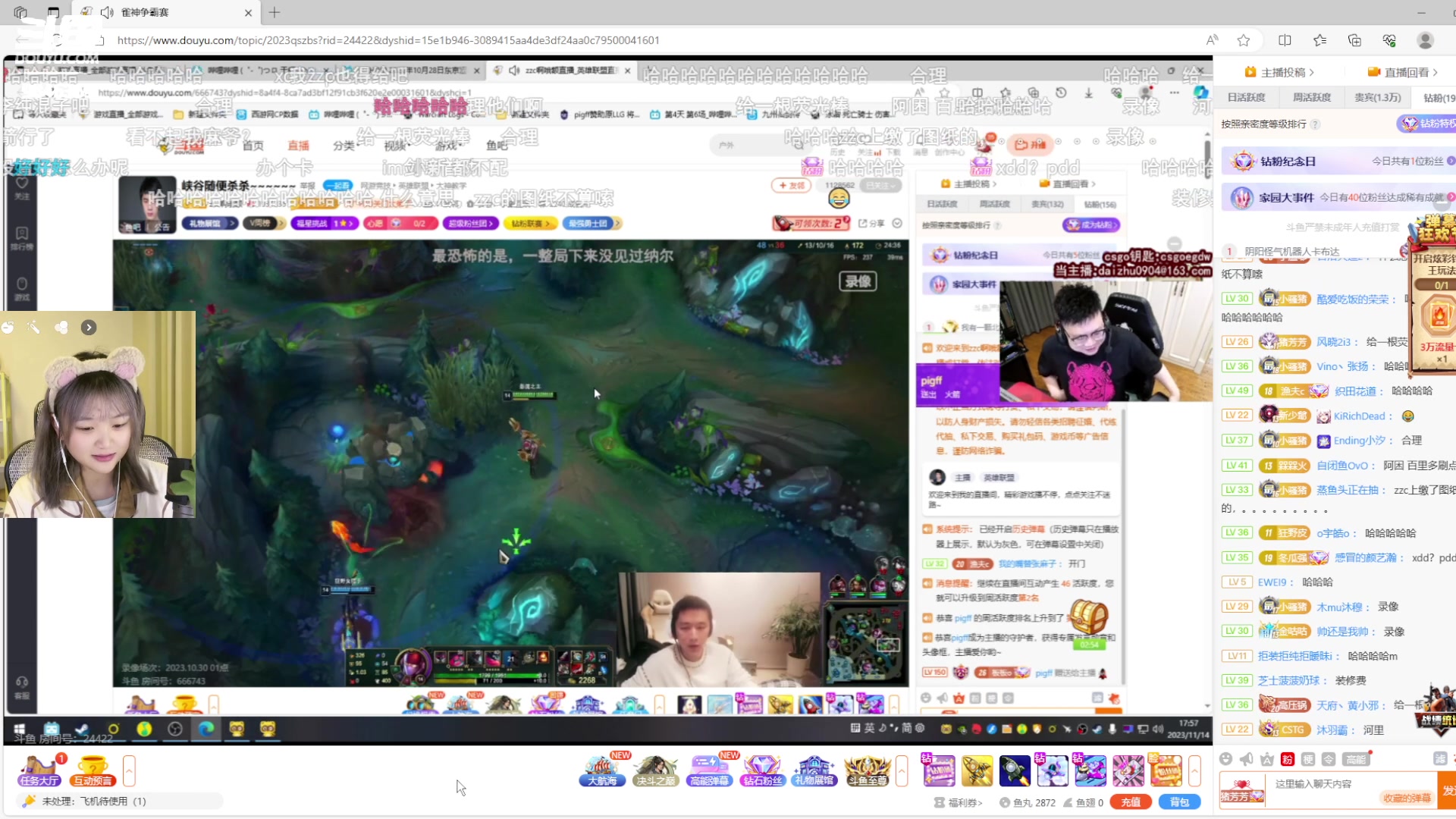Open user EWEI9 in chat
Screen dimensions: 1456x819
(1272, 582)
